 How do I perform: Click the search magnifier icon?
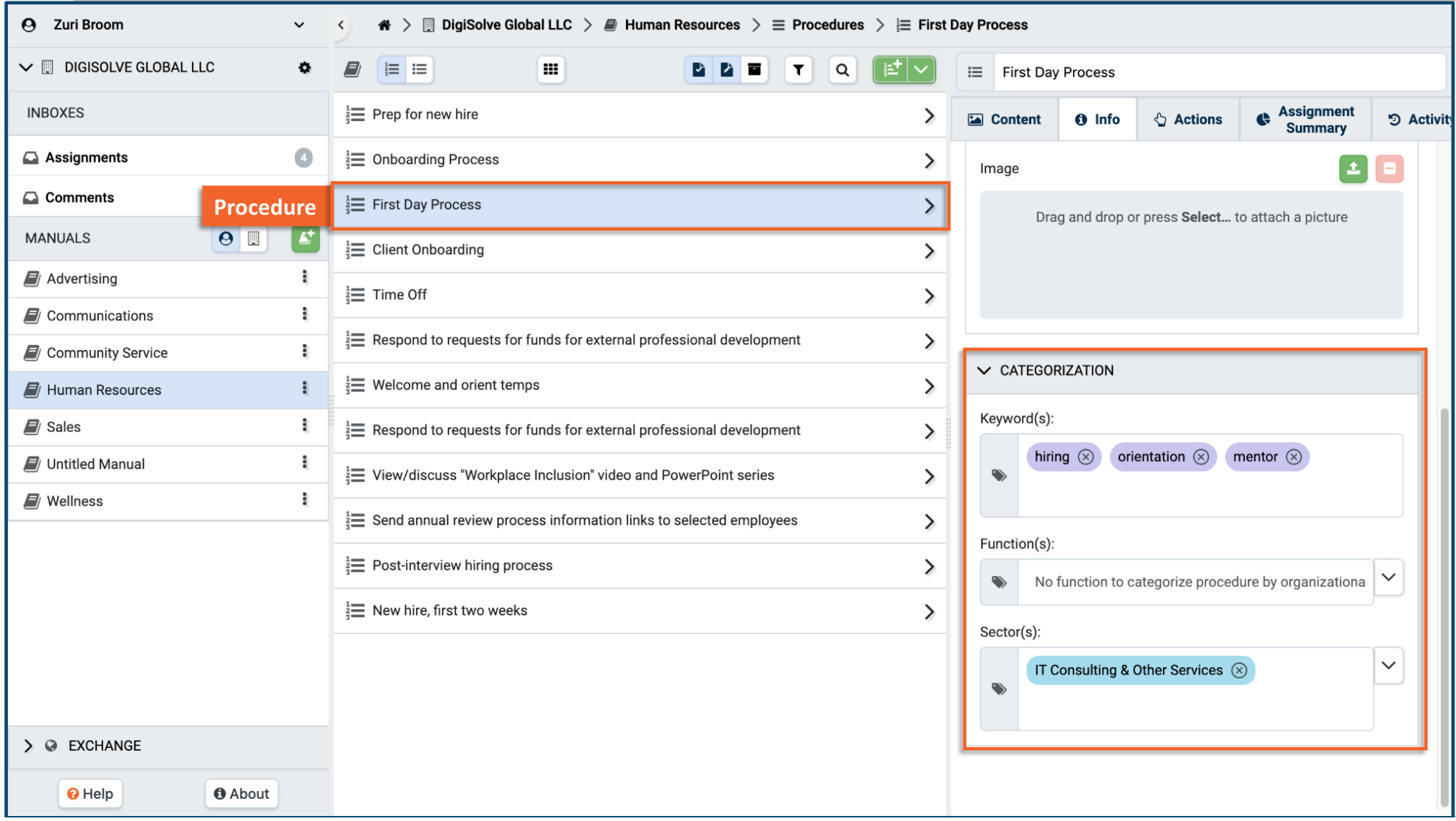pos(842,69)
